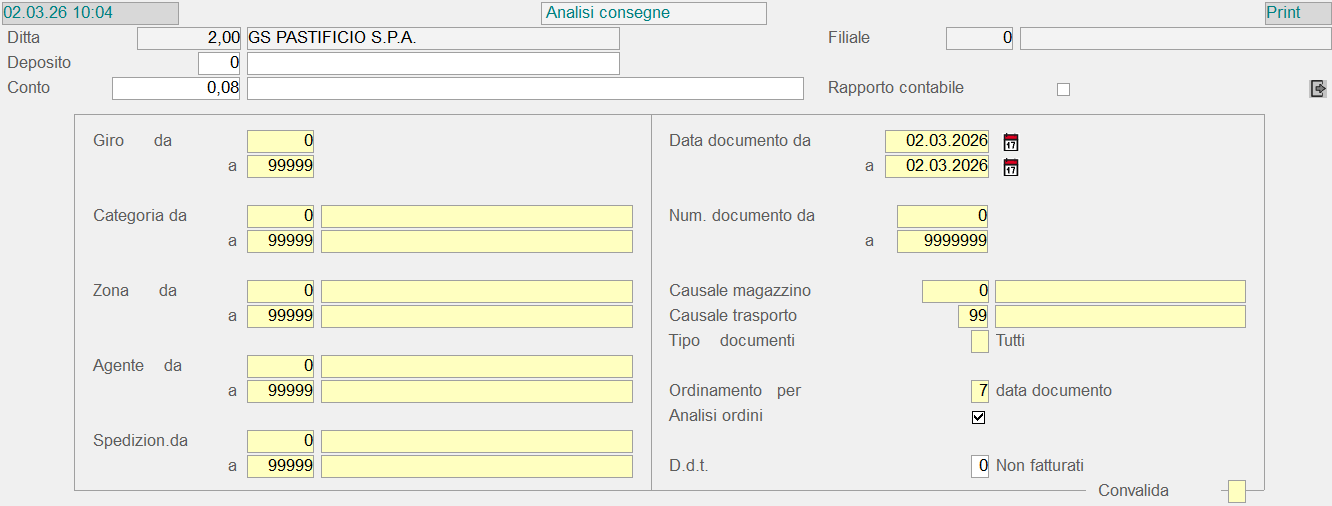The image size is (1332, 506).
Task: Click the Agente da code field
Action: pos(280,366)
